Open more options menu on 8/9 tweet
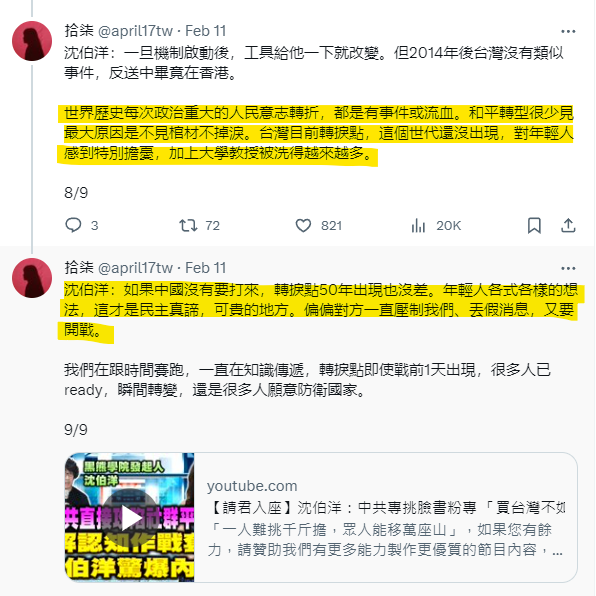 click(568, 32)
